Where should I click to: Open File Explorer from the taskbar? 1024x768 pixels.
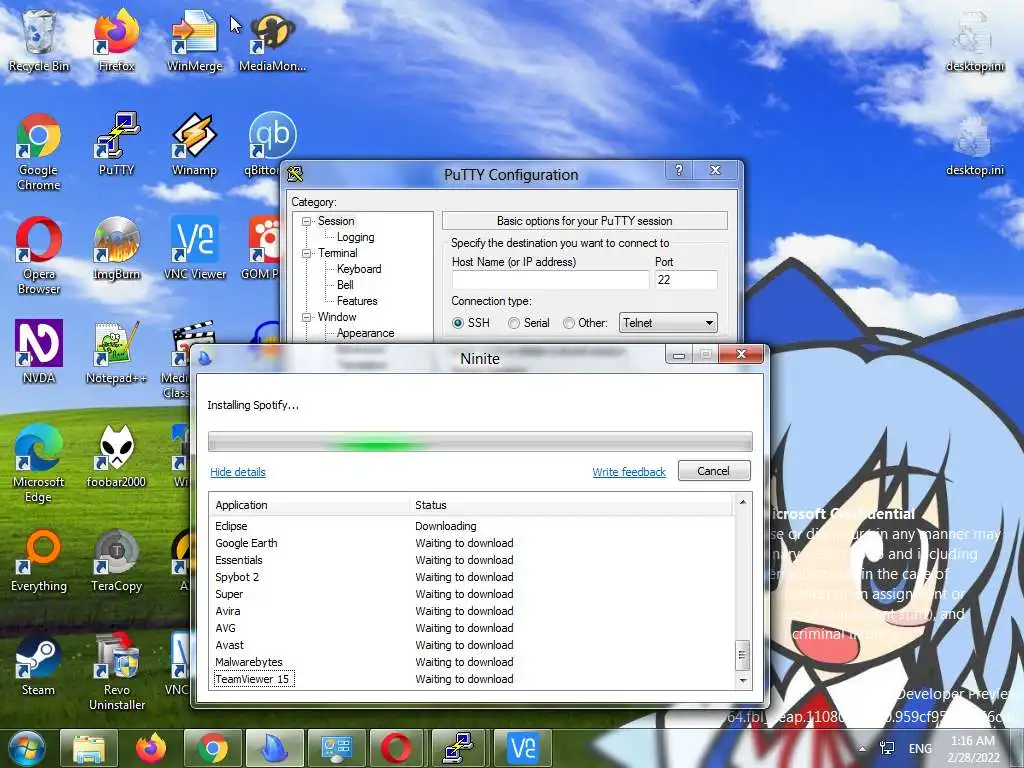(x=89, y=748)
